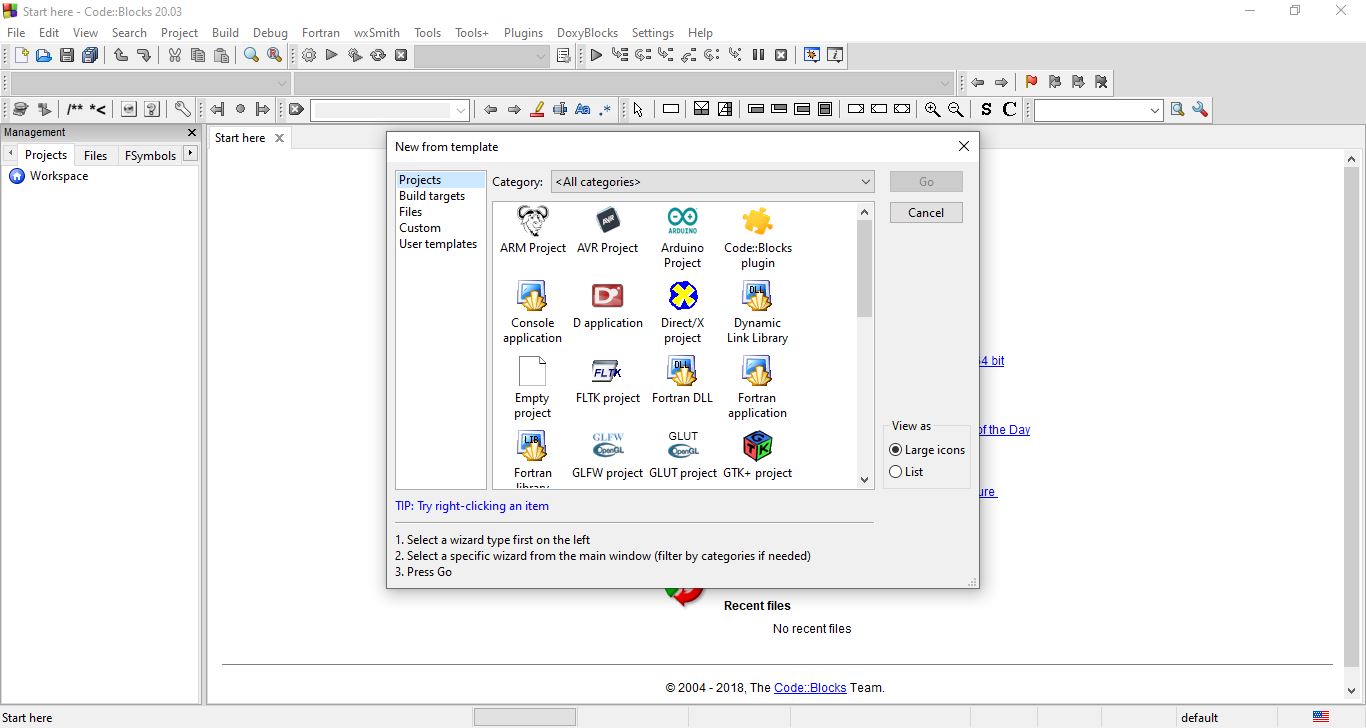Close the Management panel
Screen dimensions: 1366x728
tap(192, 132)
